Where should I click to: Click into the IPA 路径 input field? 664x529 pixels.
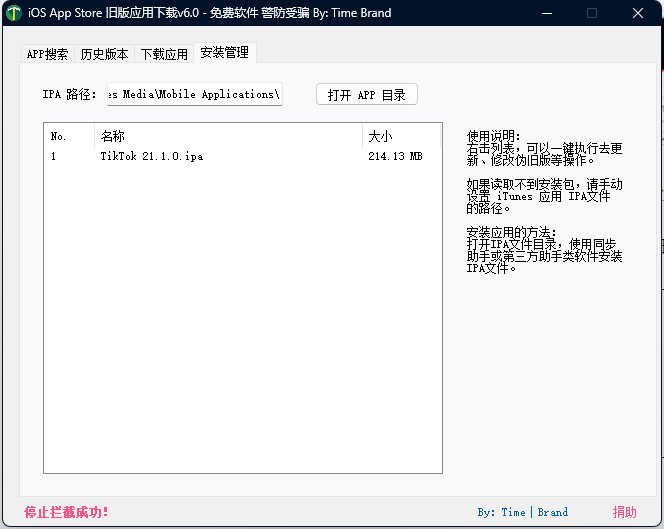coord(195,94)
